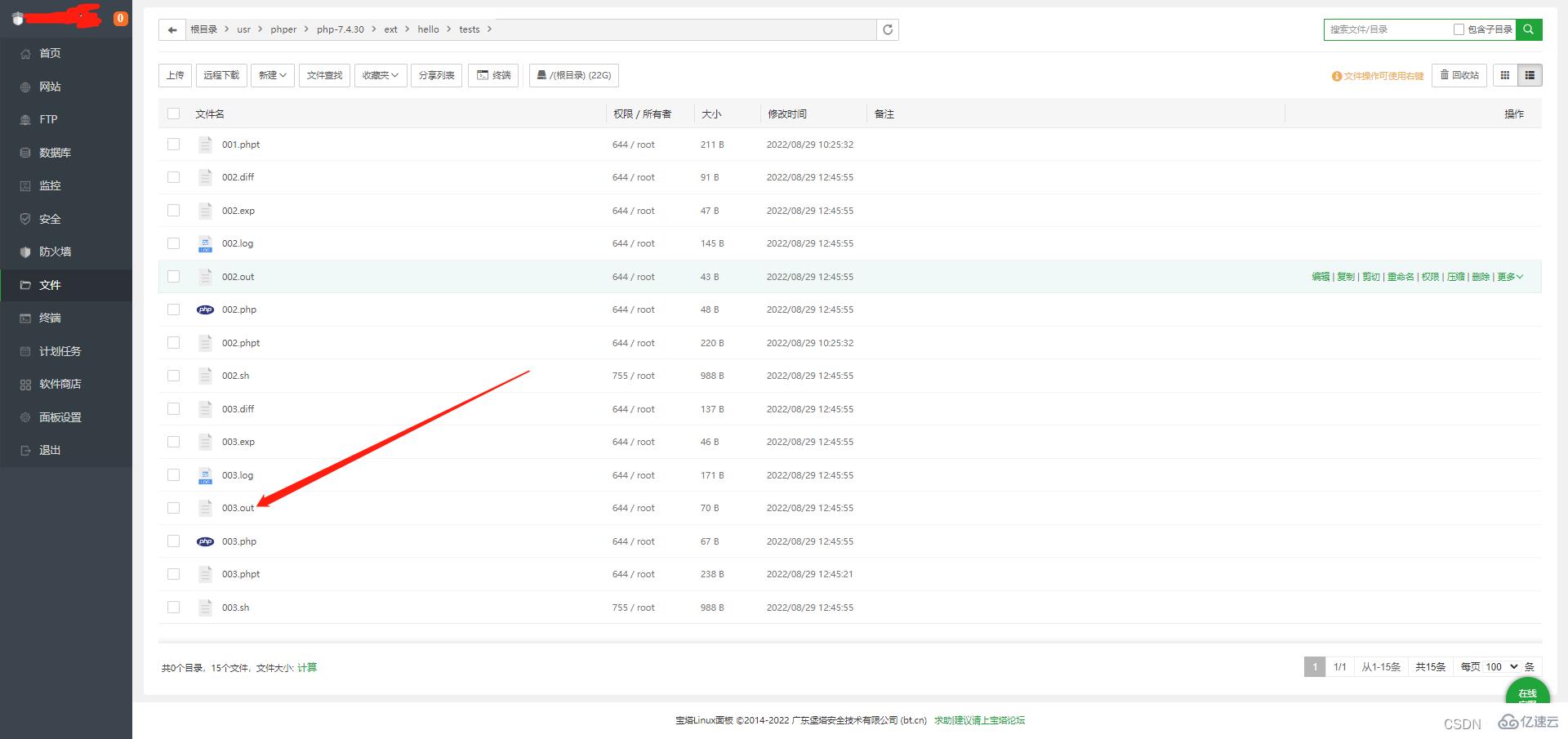Open the 回收站 recycle bin
Screen dimensions: 1568x739
point(1459,75)
